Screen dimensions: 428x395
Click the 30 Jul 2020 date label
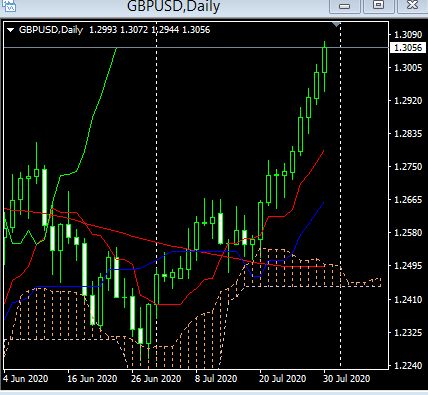347,379
